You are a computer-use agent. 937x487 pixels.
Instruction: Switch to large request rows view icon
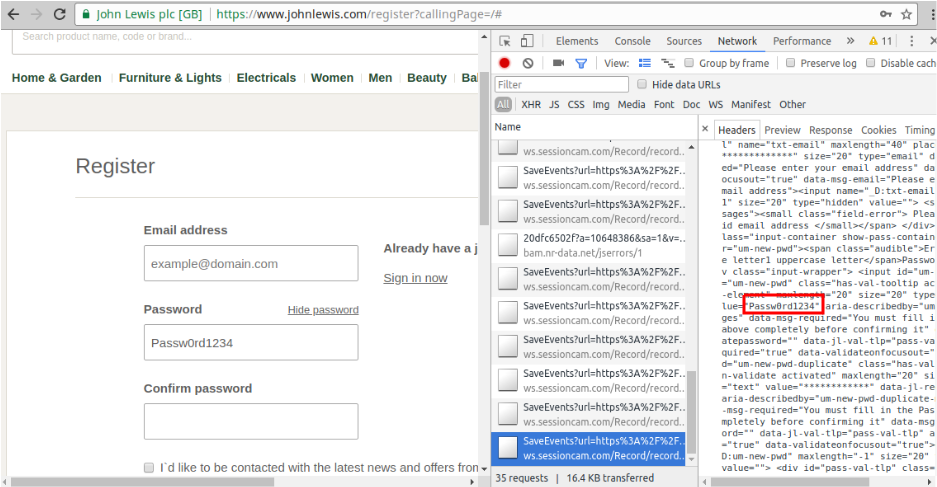tap(645, 63)
